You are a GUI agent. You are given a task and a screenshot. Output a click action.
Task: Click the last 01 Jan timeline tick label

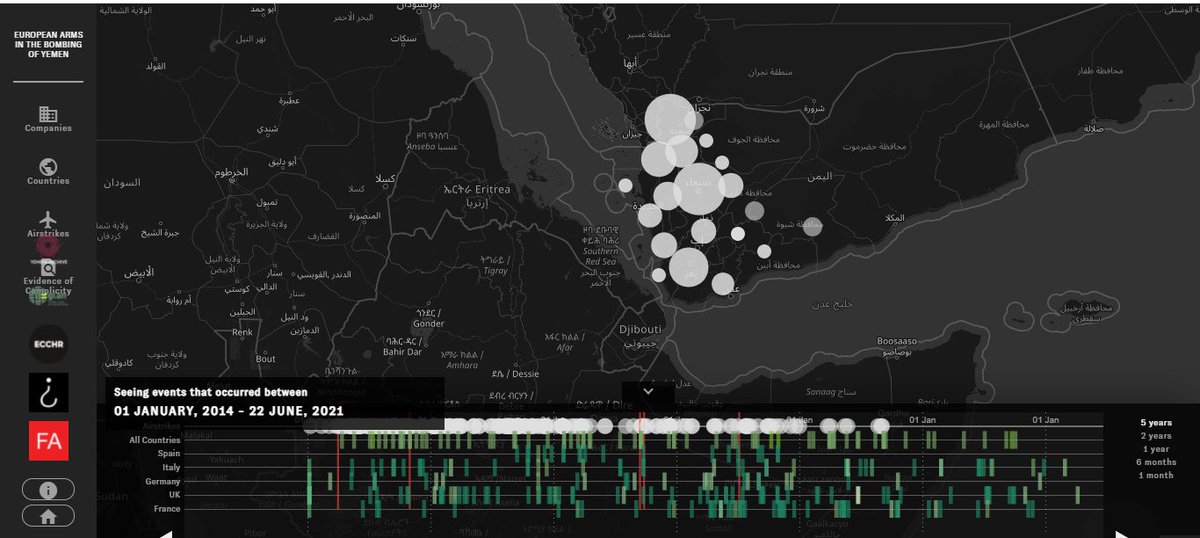(x=1045, y=419)
